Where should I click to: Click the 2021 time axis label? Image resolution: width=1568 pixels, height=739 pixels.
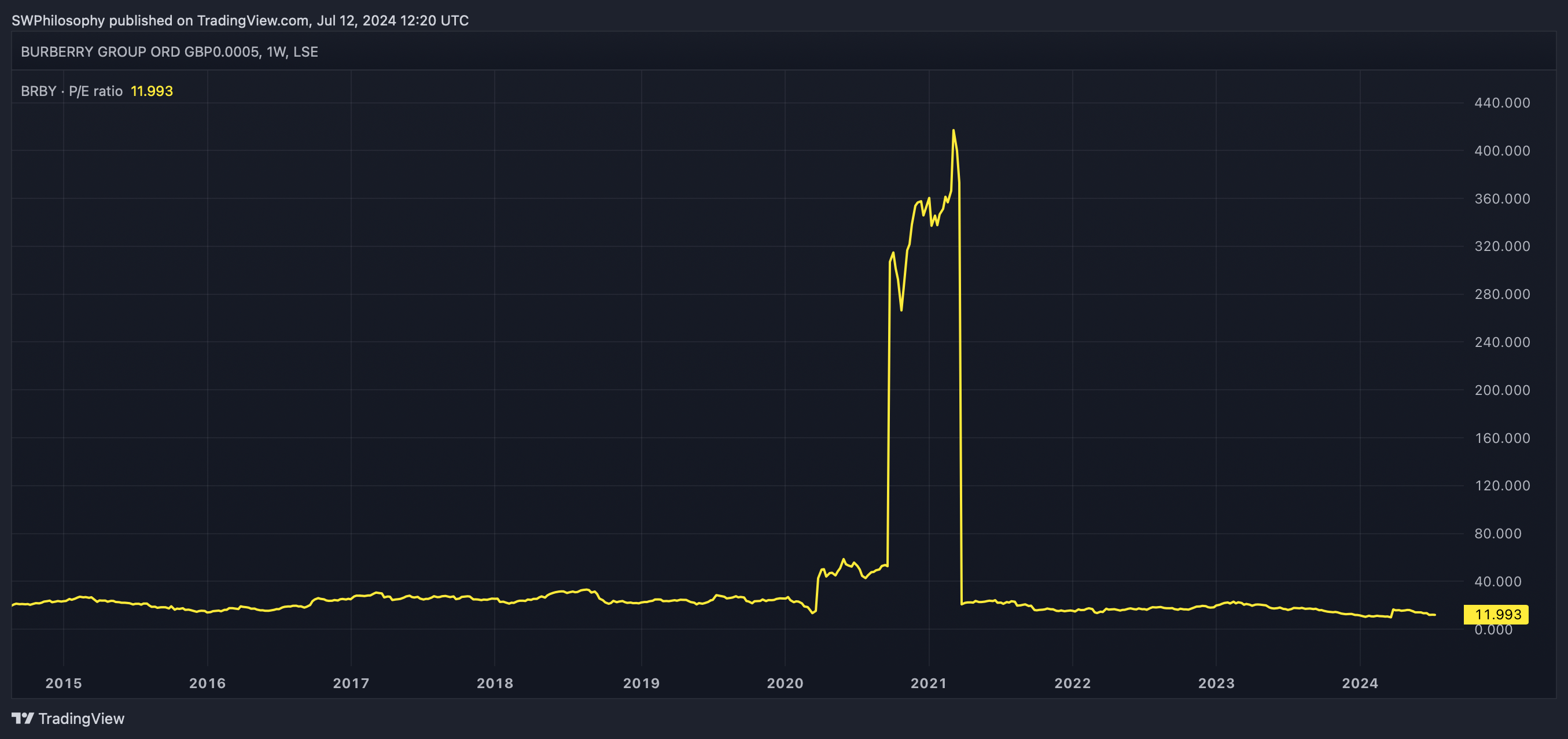click(x=928, y=683)
